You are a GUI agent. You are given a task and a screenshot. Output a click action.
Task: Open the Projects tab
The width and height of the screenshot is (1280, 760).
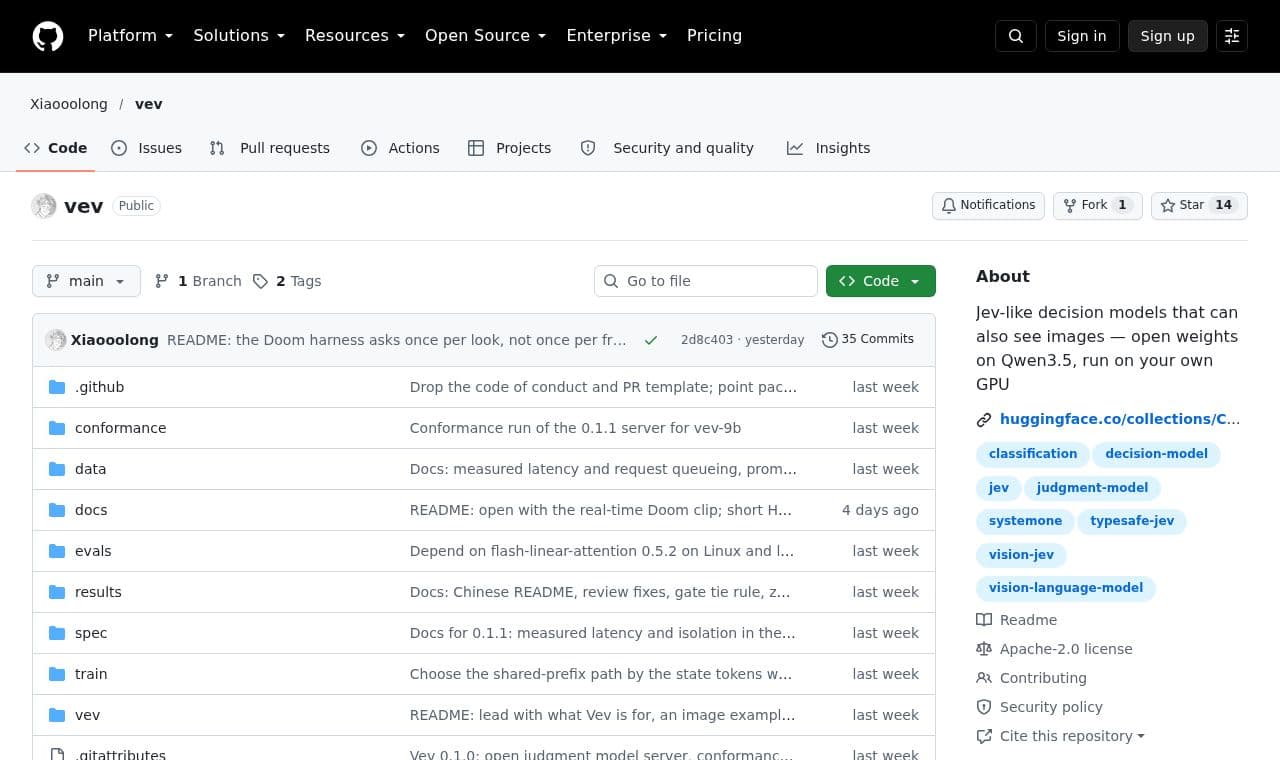pos(509,148)
